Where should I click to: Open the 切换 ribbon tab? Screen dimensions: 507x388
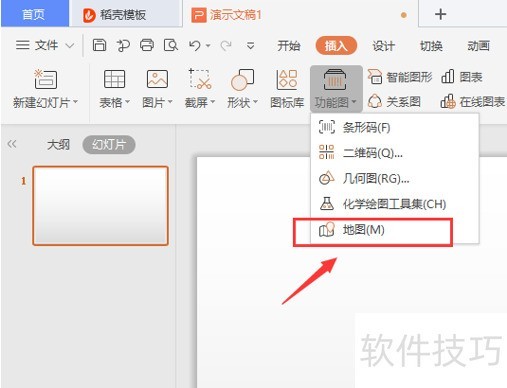pos(431,46)
